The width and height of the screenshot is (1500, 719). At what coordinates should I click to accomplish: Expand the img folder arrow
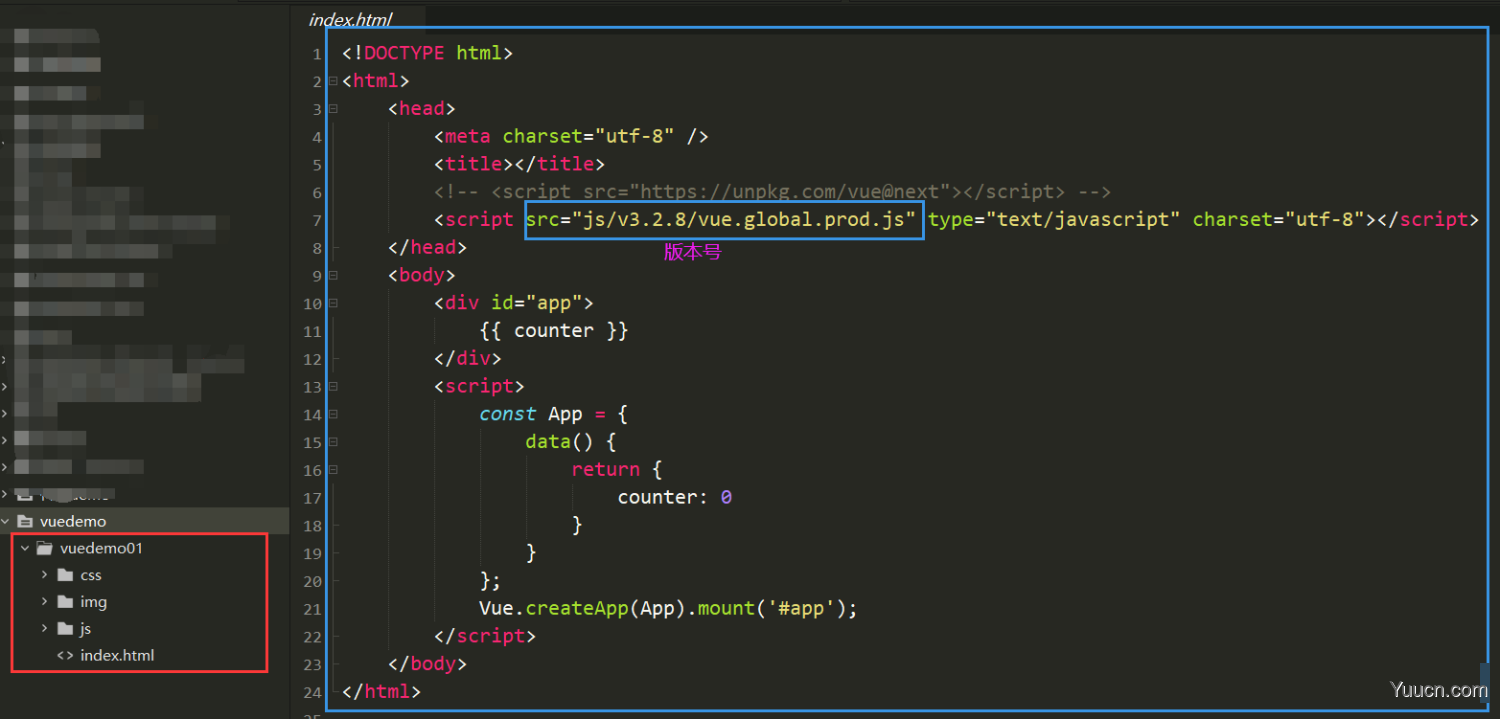[45, 602]
